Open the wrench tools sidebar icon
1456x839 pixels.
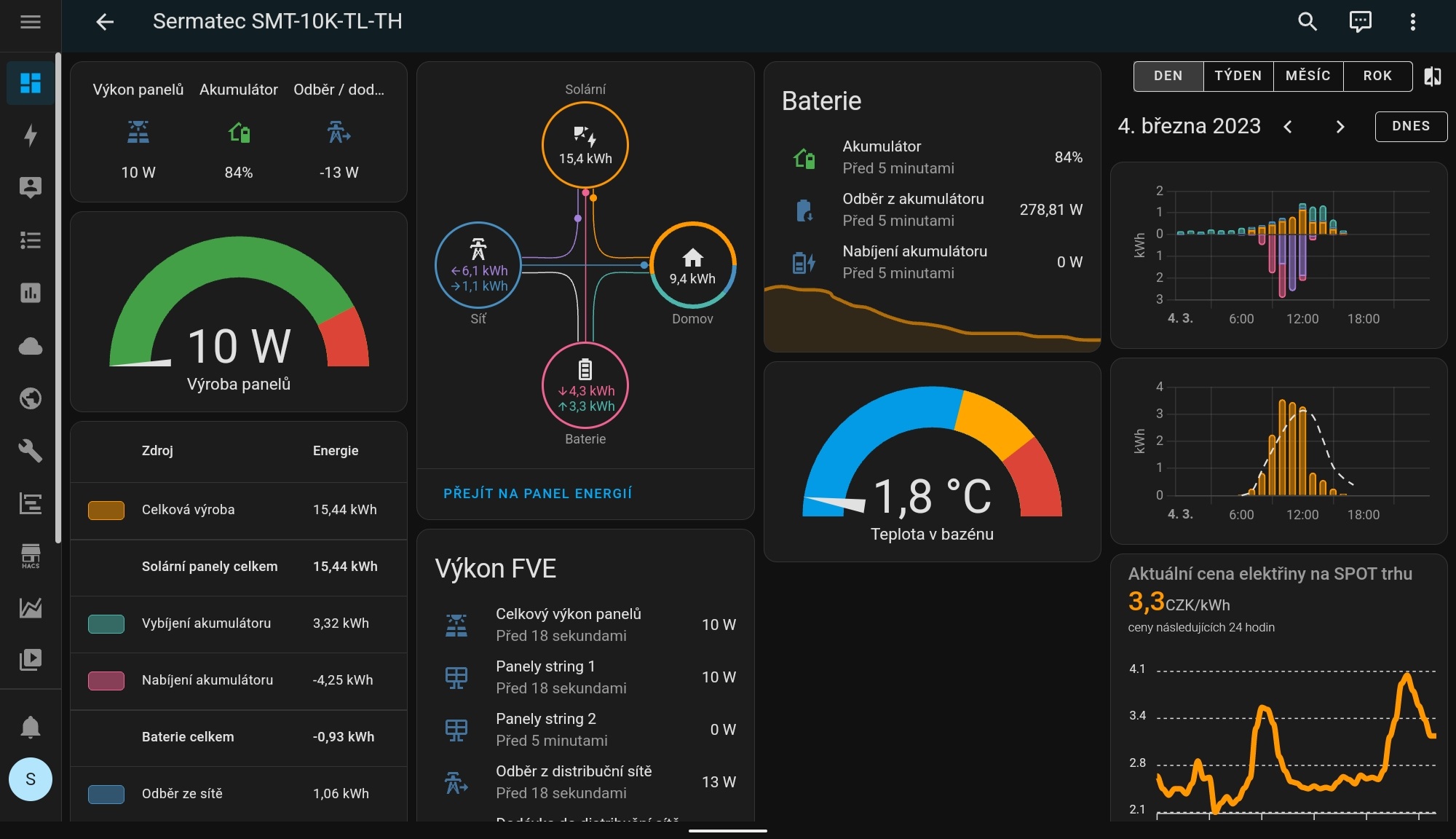[x=31, y=451]
